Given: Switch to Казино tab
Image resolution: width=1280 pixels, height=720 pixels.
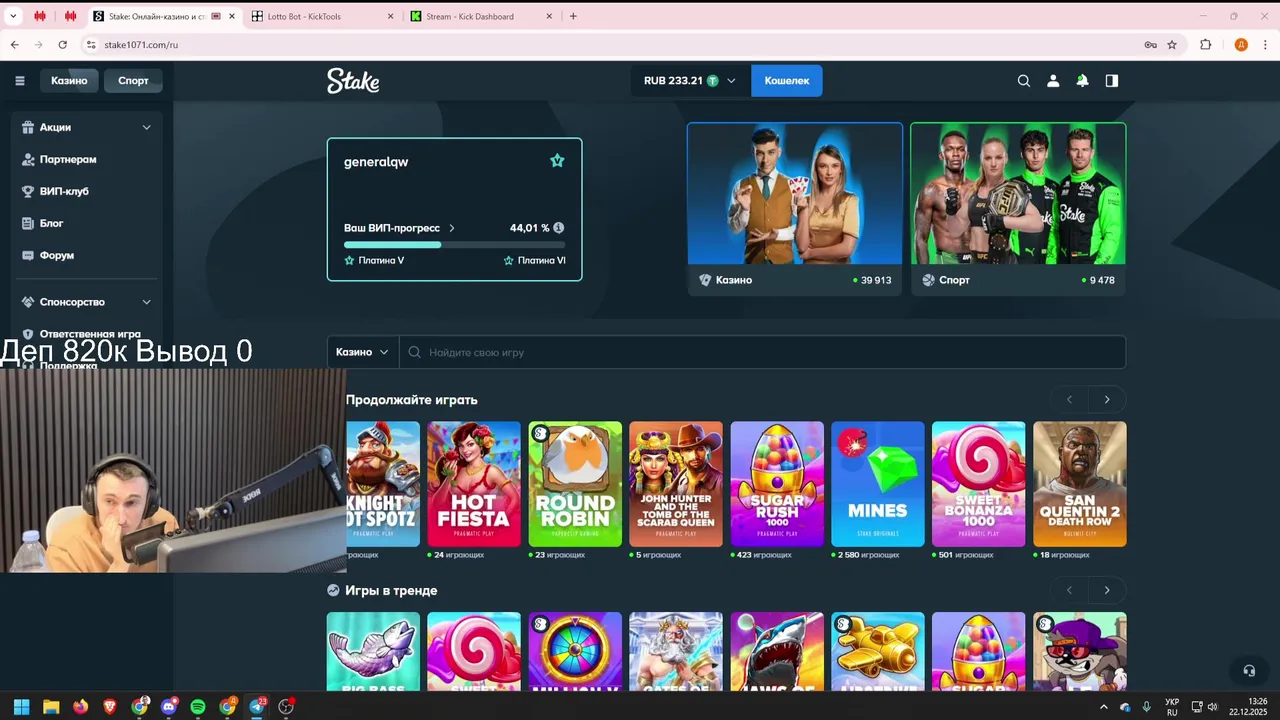Looking at the screenshot, I should [x=69, y=81].
